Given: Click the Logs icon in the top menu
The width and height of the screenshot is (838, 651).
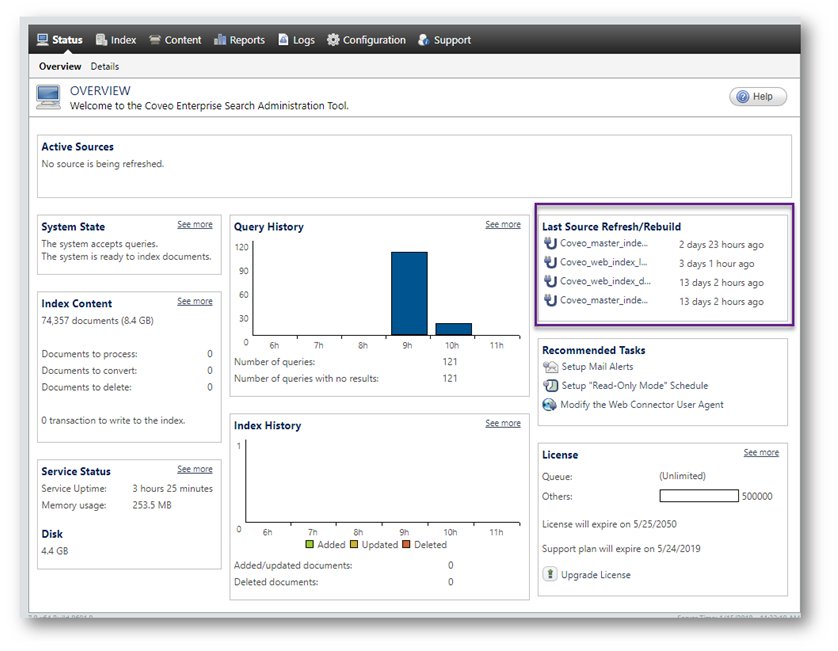Looking at the screenshot, I should (283, 40).
